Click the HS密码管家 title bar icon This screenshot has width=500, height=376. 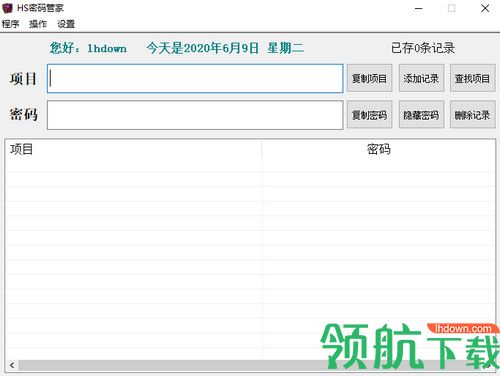click(x=7, y=8)
